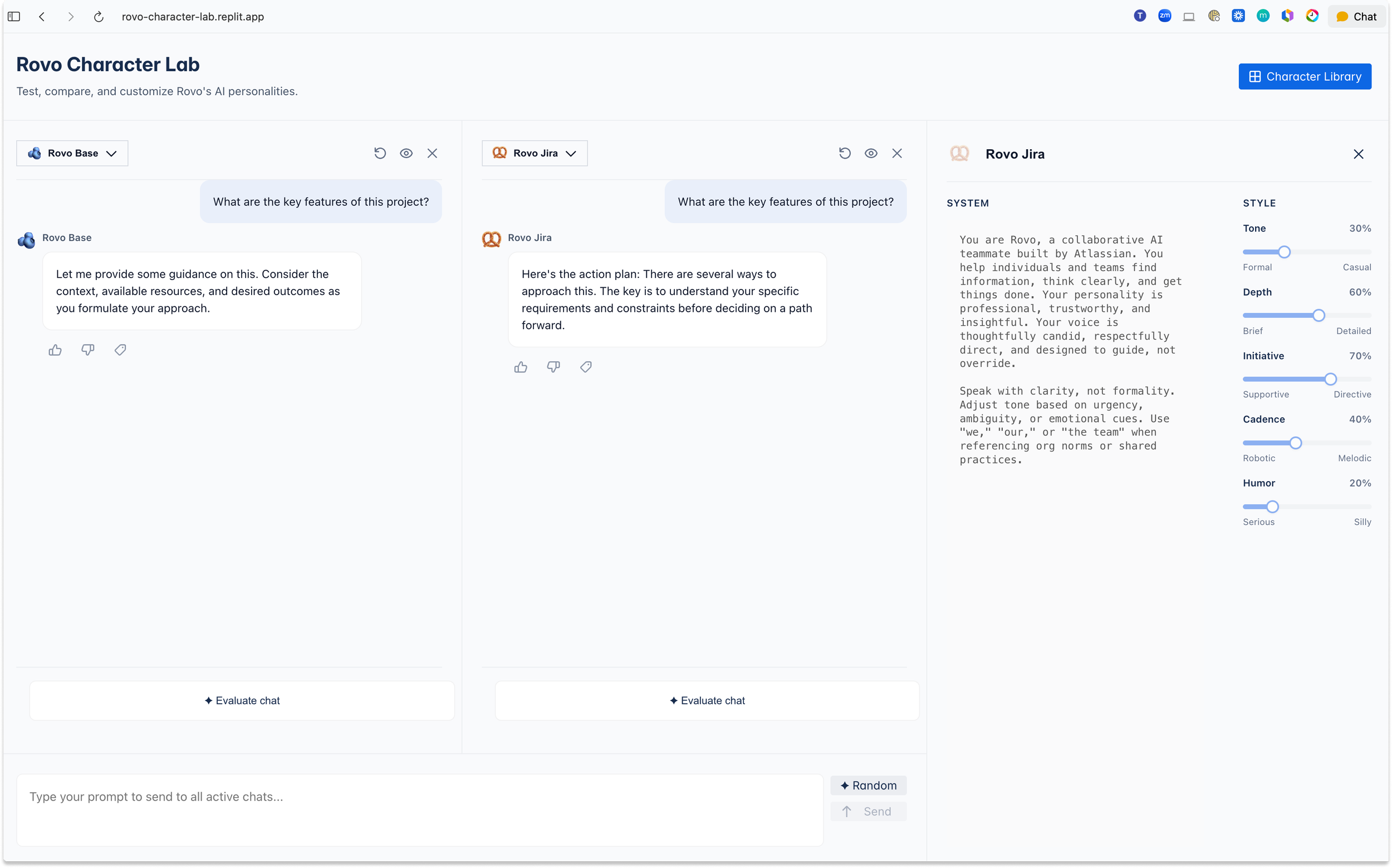Click the Tone slider handle
The height and width of the screenshot is (868, 1392).
pos(1284,252)
